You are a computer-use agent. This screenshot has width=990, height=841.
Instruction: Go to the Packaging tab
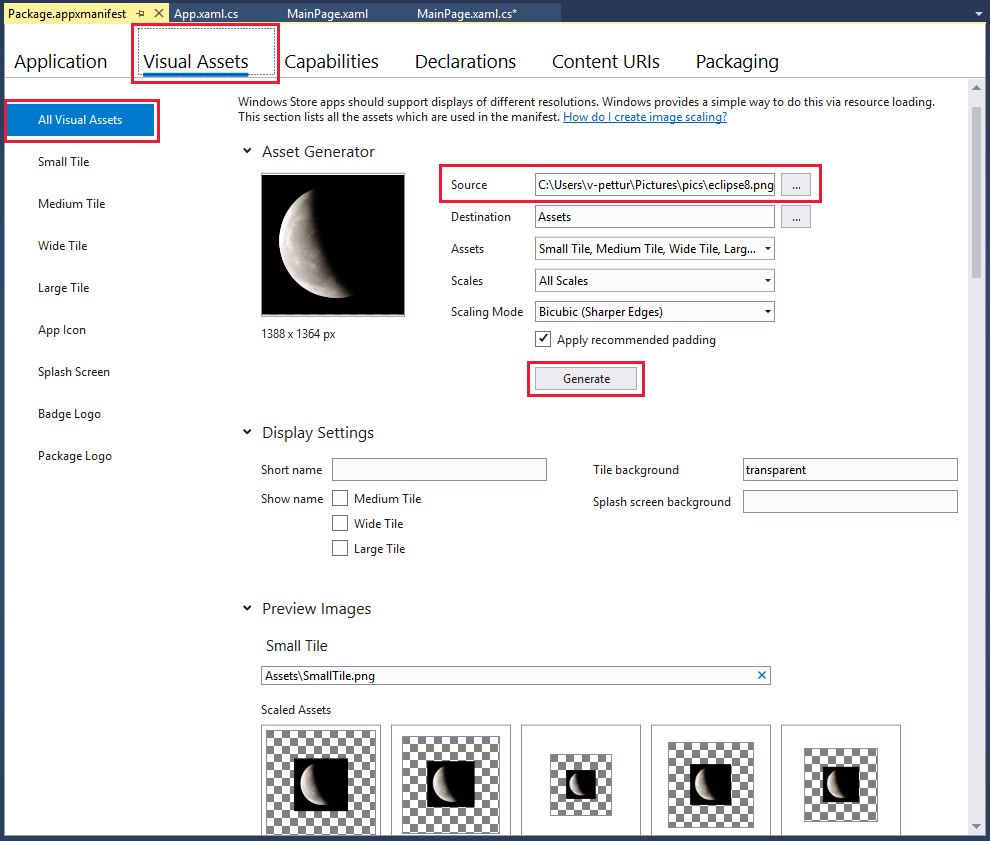pos(737,61)
